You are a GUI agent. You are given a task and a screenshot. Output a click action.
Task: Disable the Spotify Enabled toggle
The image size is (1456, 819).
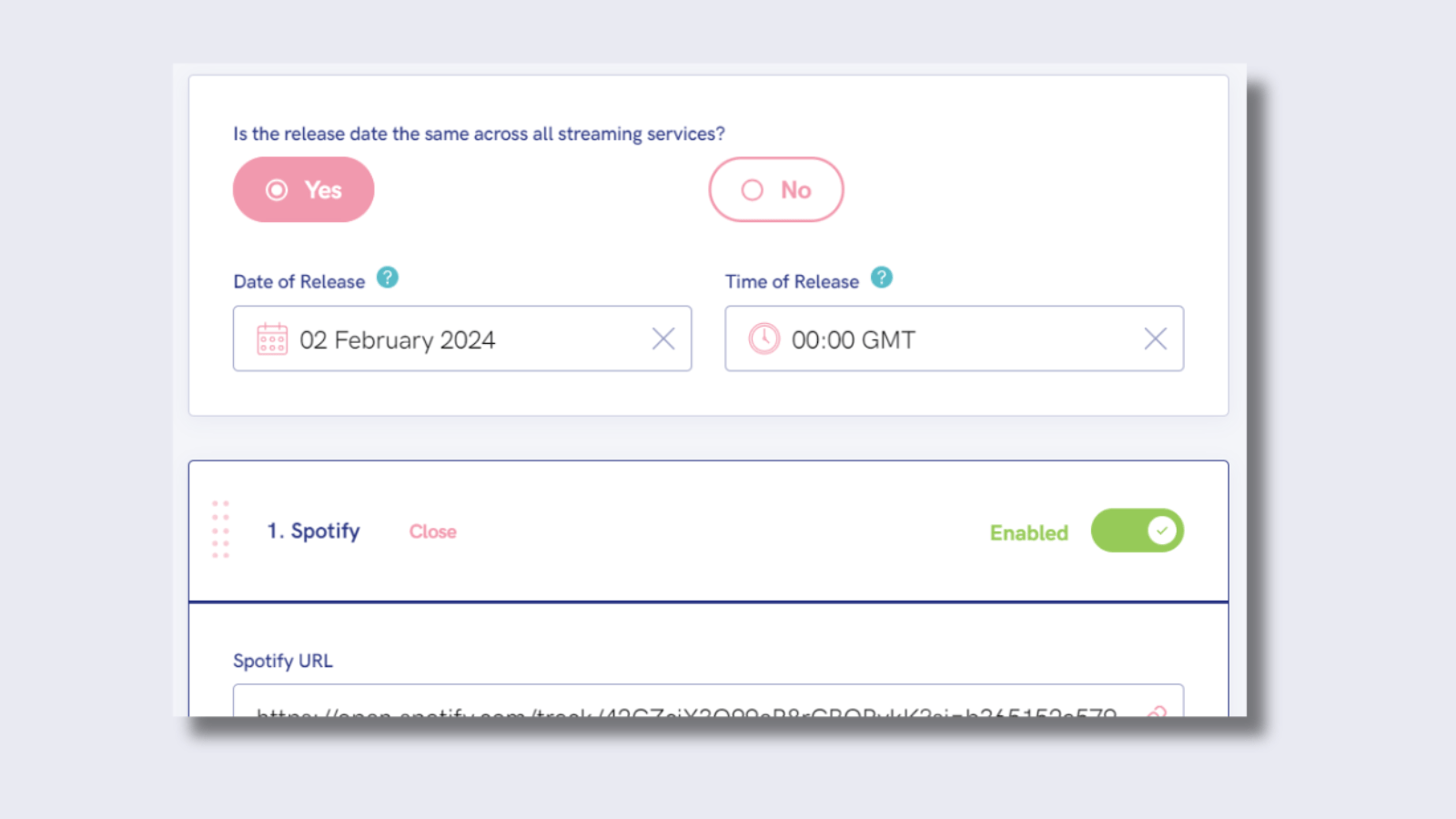point(1137,531)
